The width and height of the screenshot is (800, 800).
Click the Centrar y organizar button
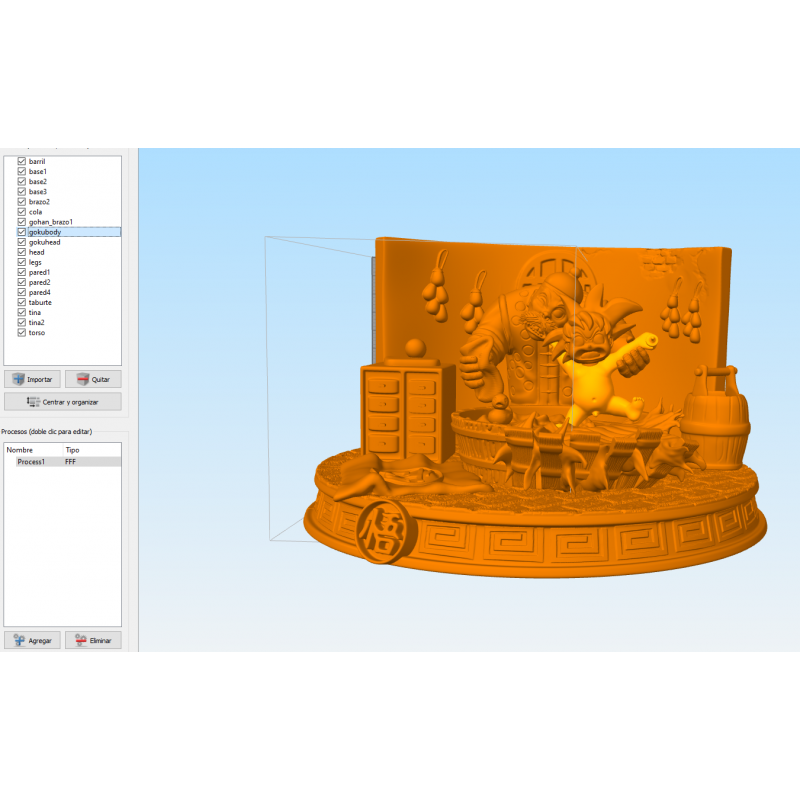pos(63,402)
